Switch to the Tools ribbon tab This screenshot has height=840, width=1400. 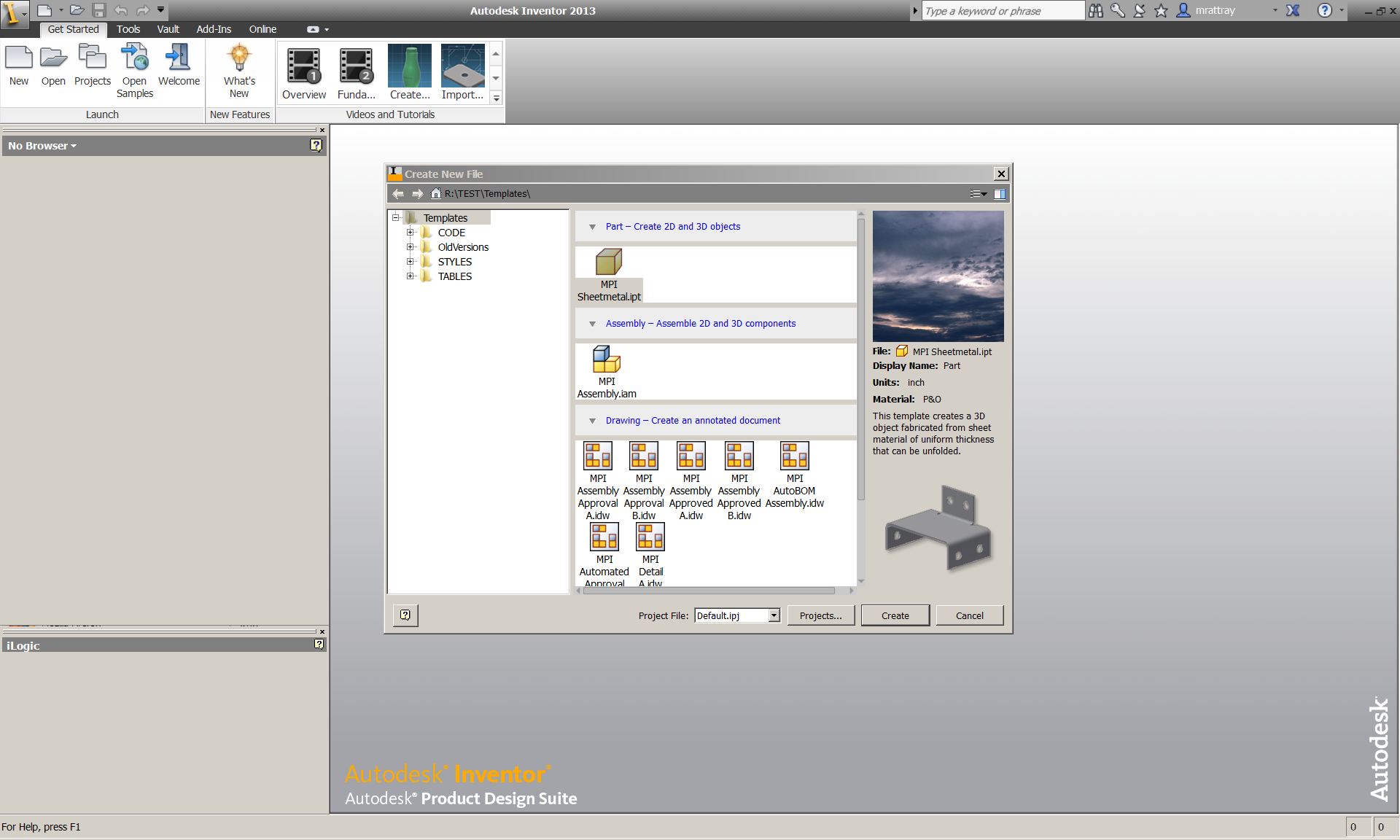pos(128,29)
